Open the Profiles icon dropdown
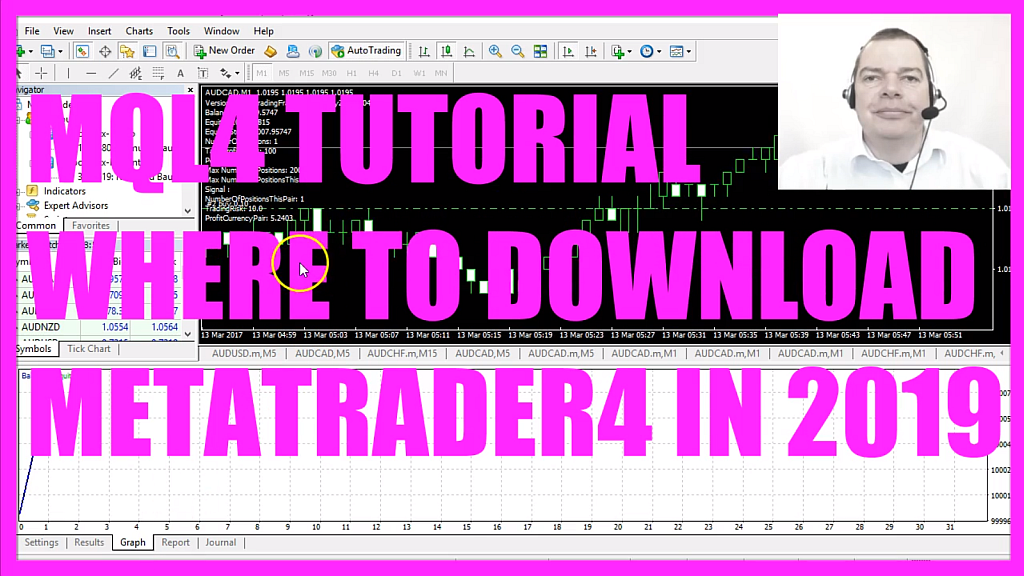This screenshot has height=576, width=1024. tap(51, 51)
